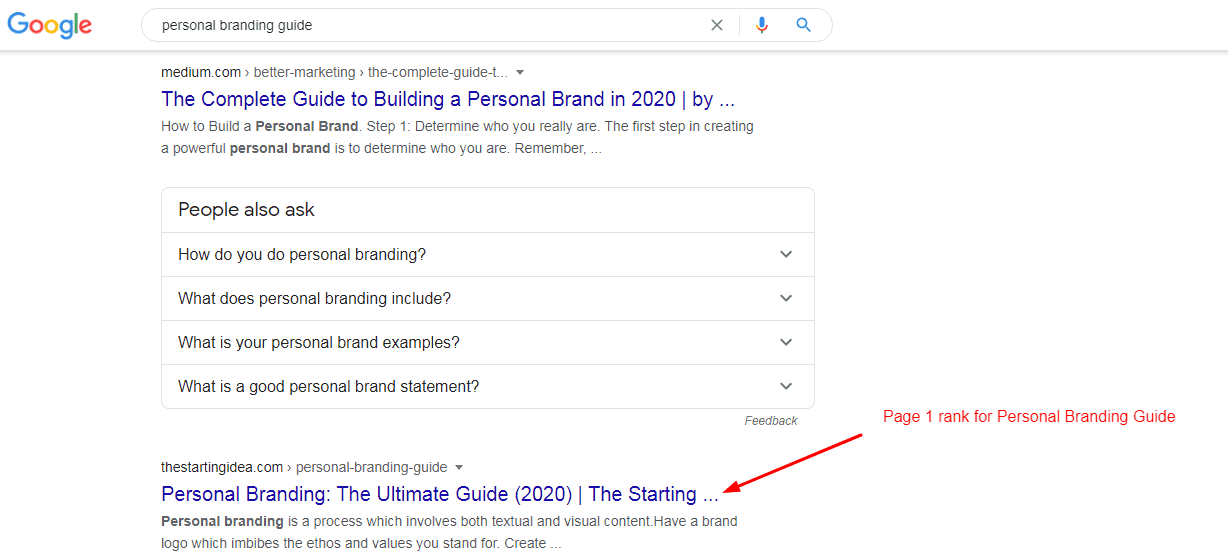The image size is (1228, 552).
Task: Click the blue search magnifier icon
Action: click(x=804, y=26)
